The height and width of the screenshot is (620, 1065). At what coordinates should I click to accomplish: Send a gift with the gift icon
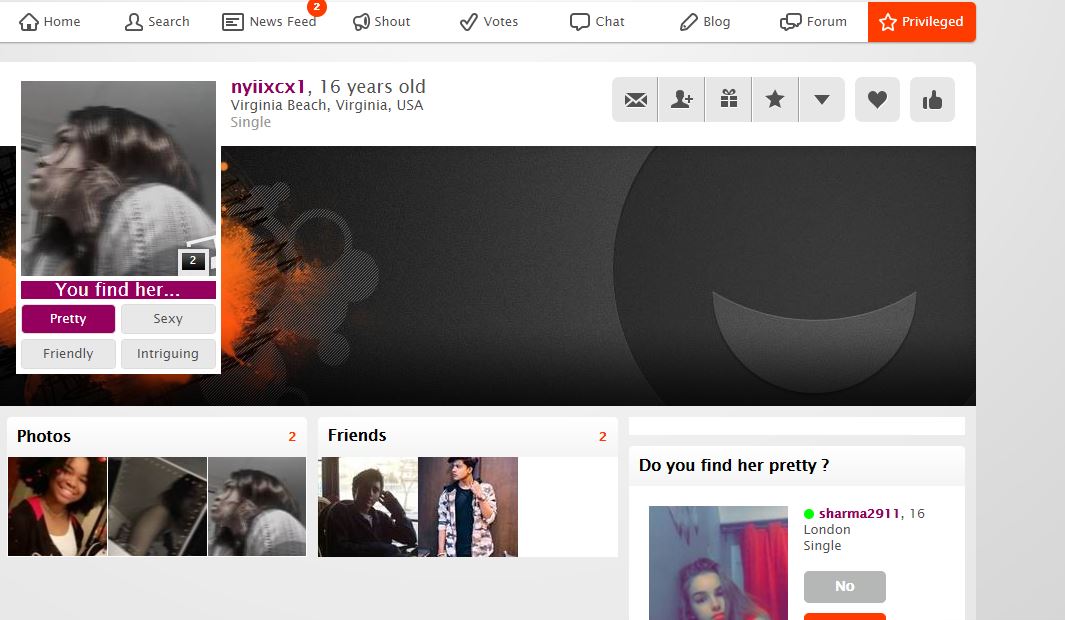(729, 100)
